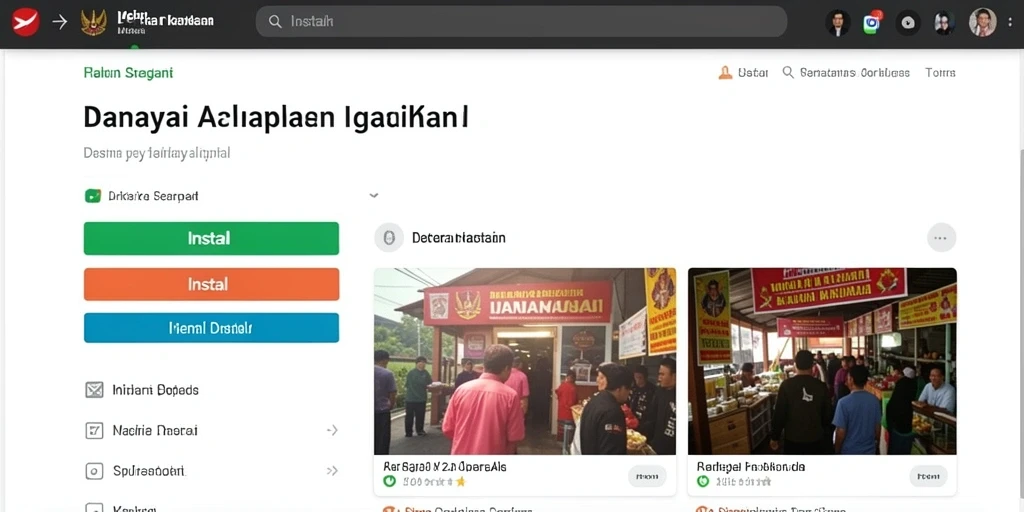Open 'Senatarus Oorbleas' menu item
Image resolution: width=1024 pixels, height=512 pixels.
[x=855, y=72]
